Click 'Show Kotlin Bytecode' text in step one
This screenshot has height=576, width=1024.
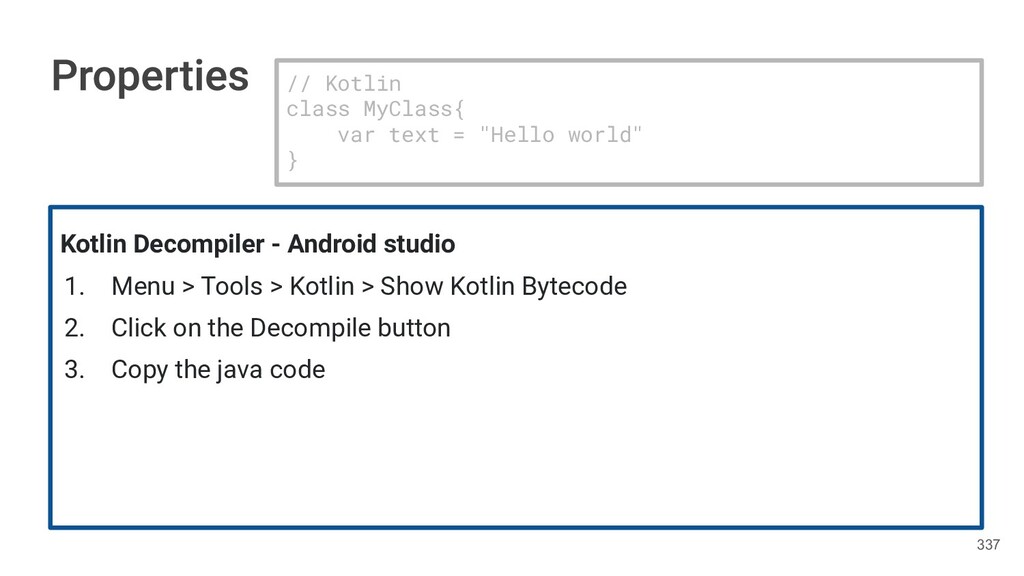[503, 287]
